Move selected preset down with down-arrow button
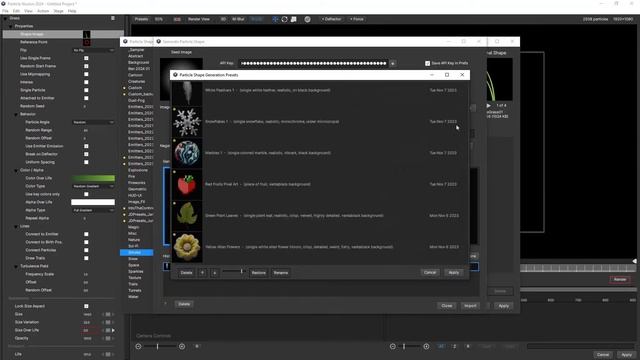The height and width of the screenshot is (360, 640). click(214, 273)
